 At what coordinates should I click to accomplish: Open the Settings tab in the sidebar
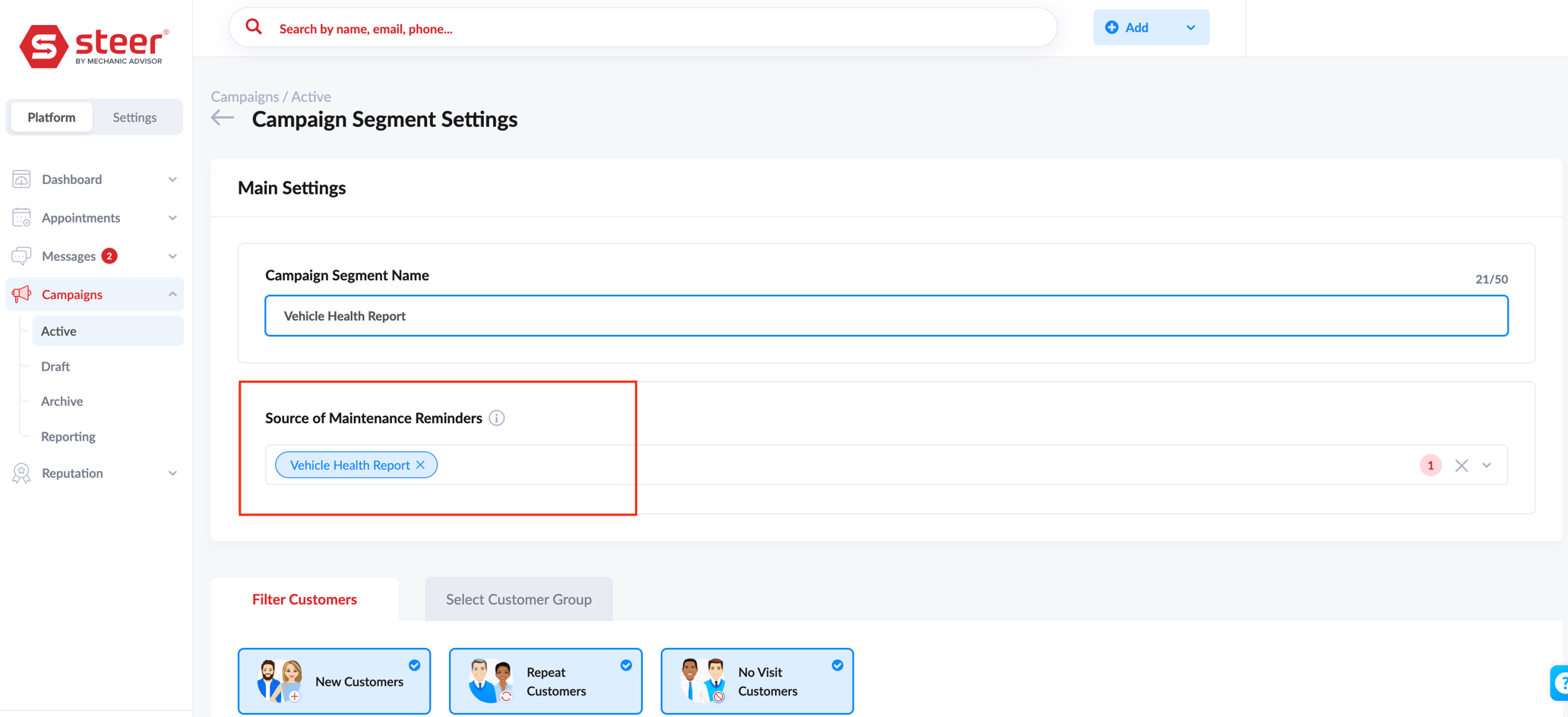coord(134,117)
